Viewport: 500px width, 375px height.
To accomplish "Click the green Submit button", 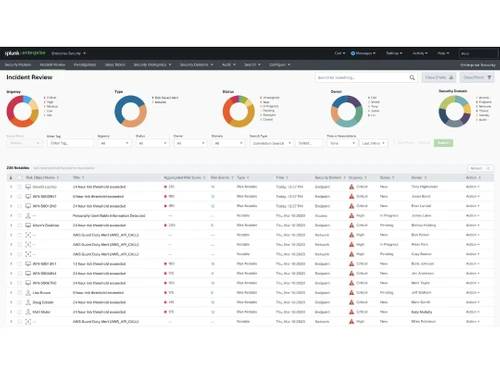I will [443, 143].
